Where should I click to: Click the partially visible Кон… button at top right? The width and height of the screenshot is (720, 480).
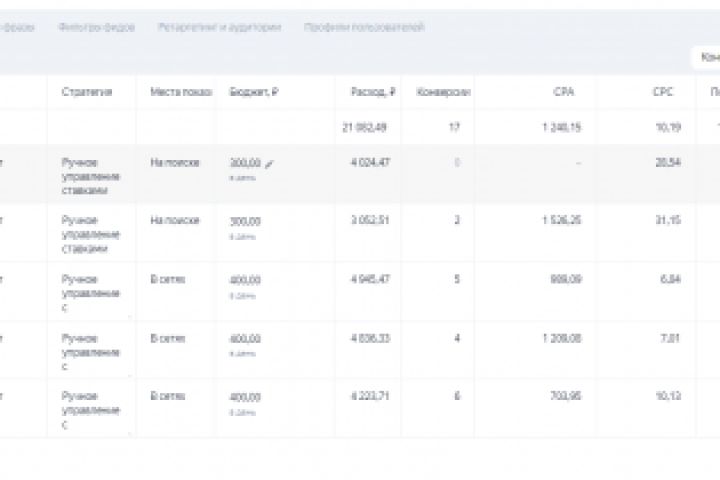click(708, 58)
